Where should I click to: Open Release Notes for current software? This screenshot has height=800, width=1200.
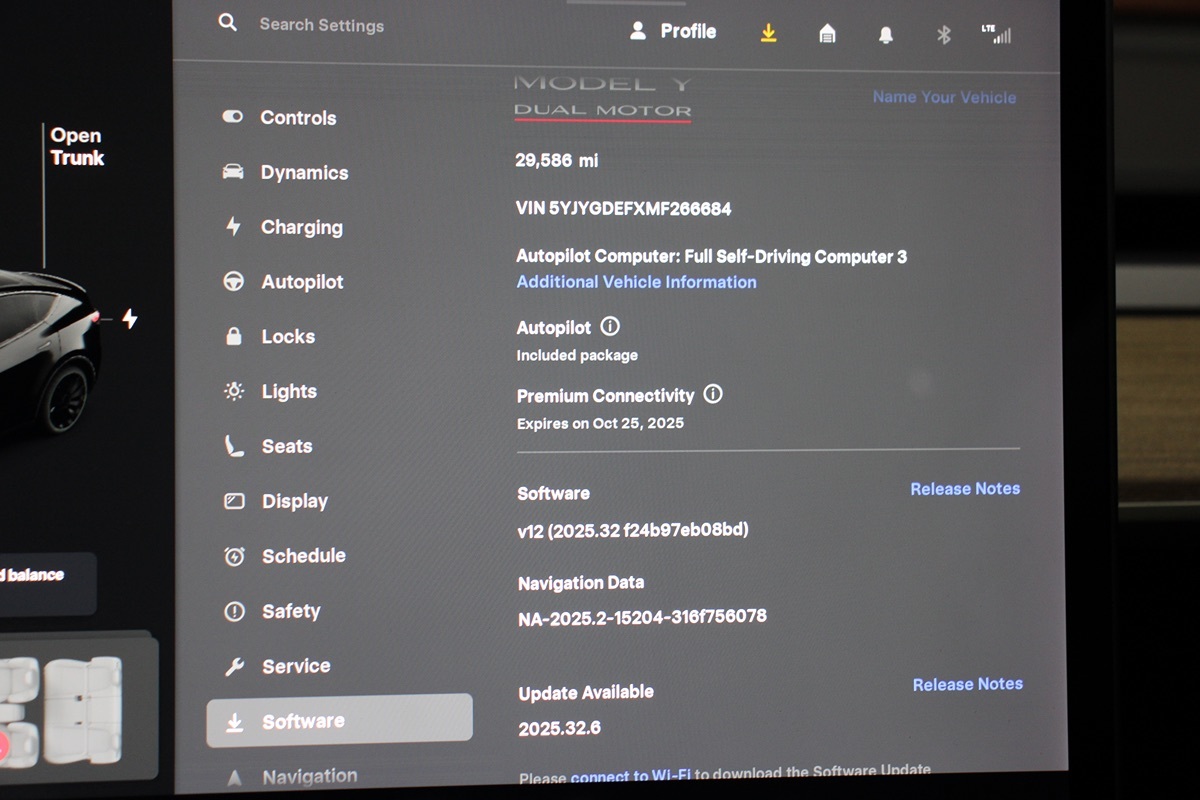(965, 489)
